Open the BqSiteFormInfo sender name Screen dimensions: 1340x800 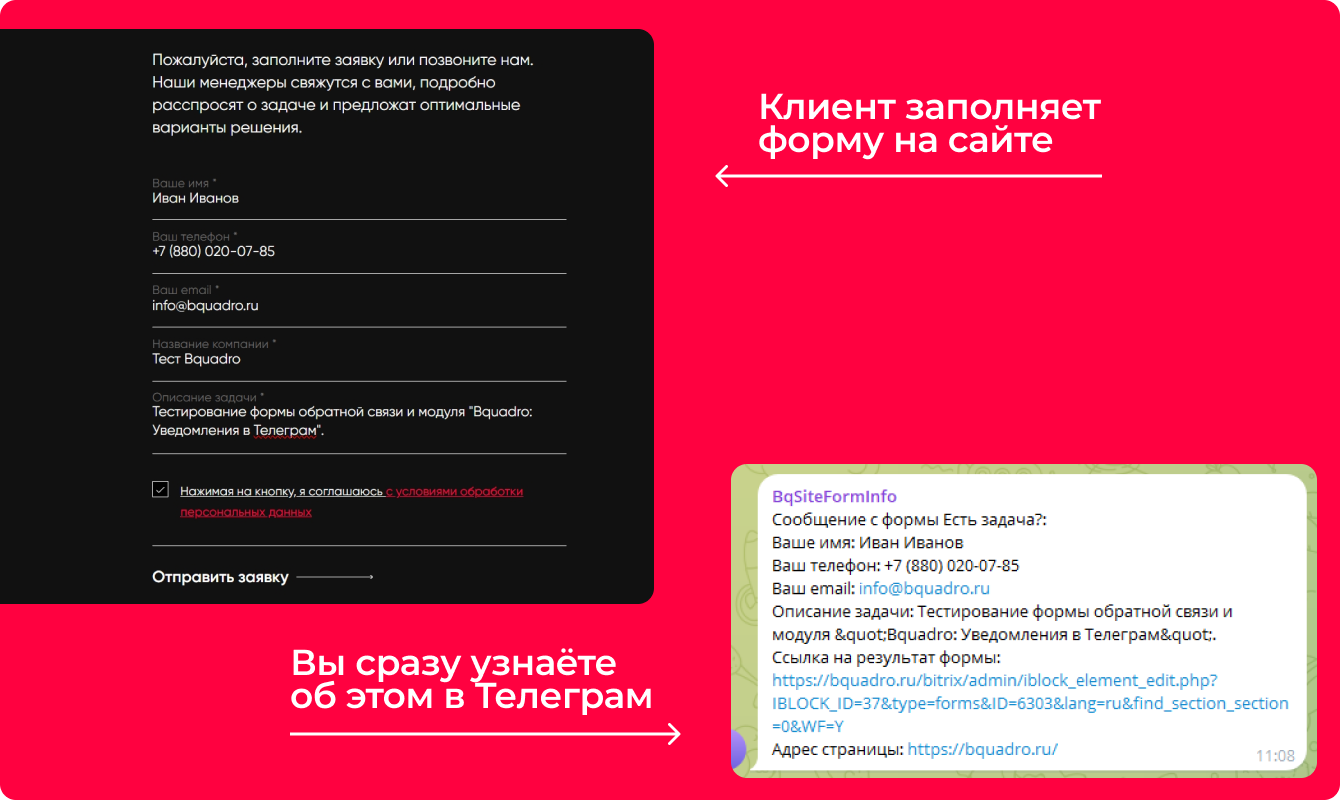(834, 496)
